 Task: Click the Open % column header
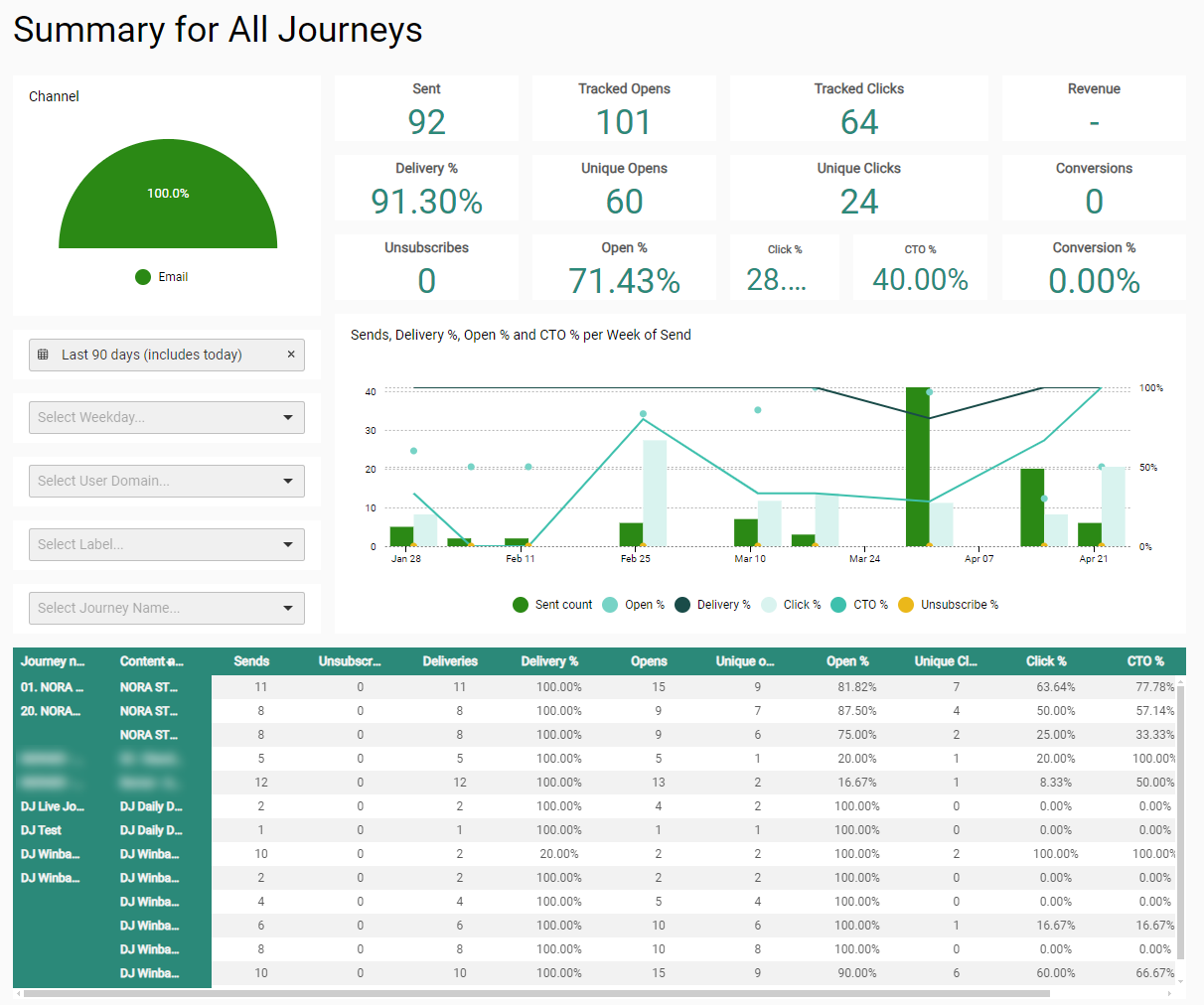[847, 661]
